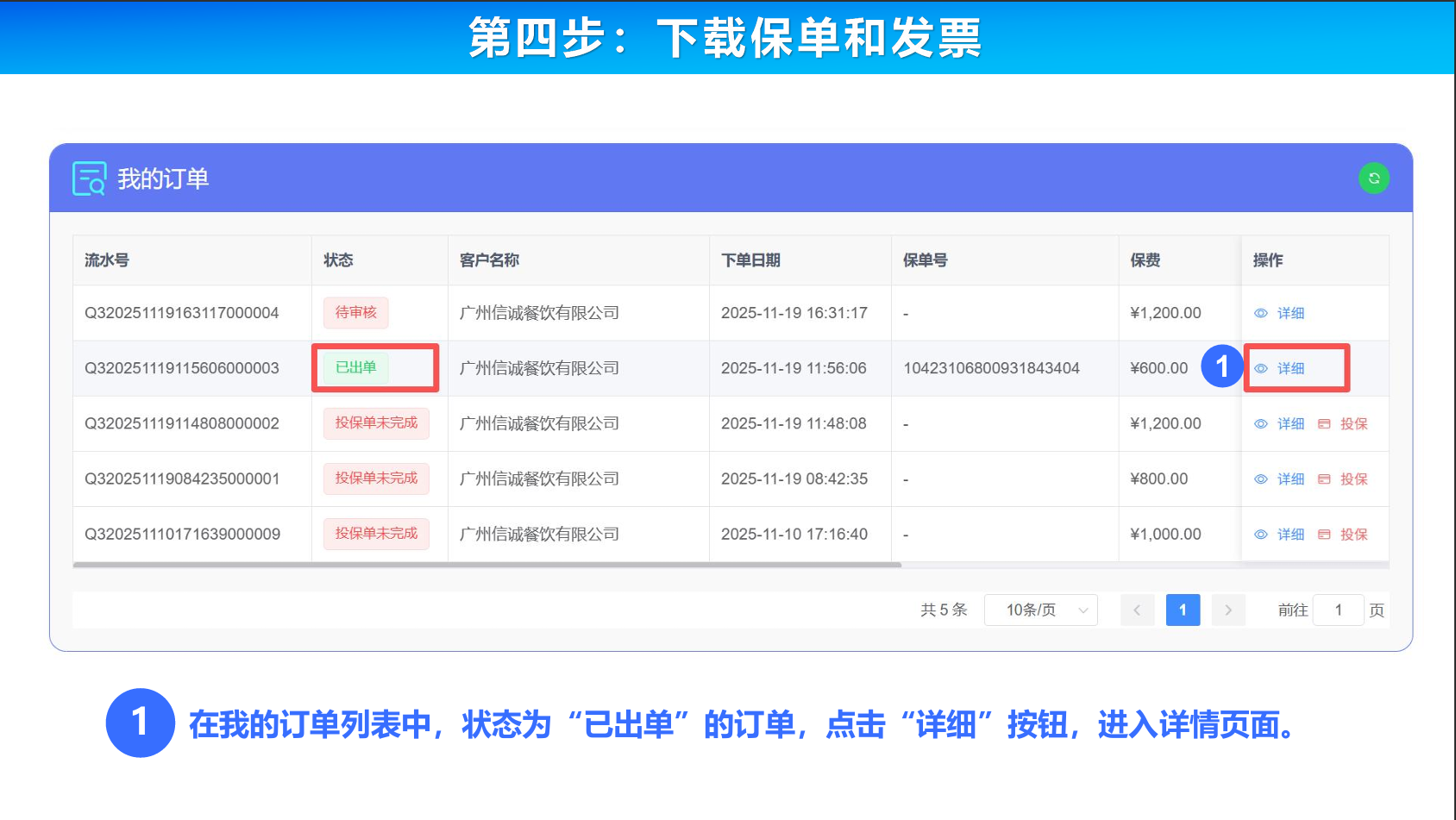Click the 前往 page number input field

click(x=1338, y=610)
